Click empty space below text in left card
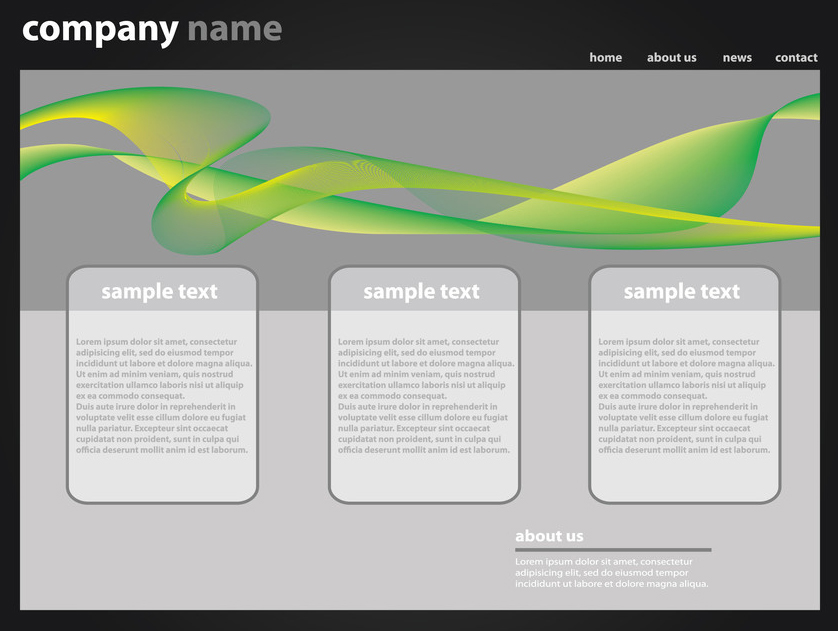The height and width of the screenshot is (631, 838). click(162, 477)
